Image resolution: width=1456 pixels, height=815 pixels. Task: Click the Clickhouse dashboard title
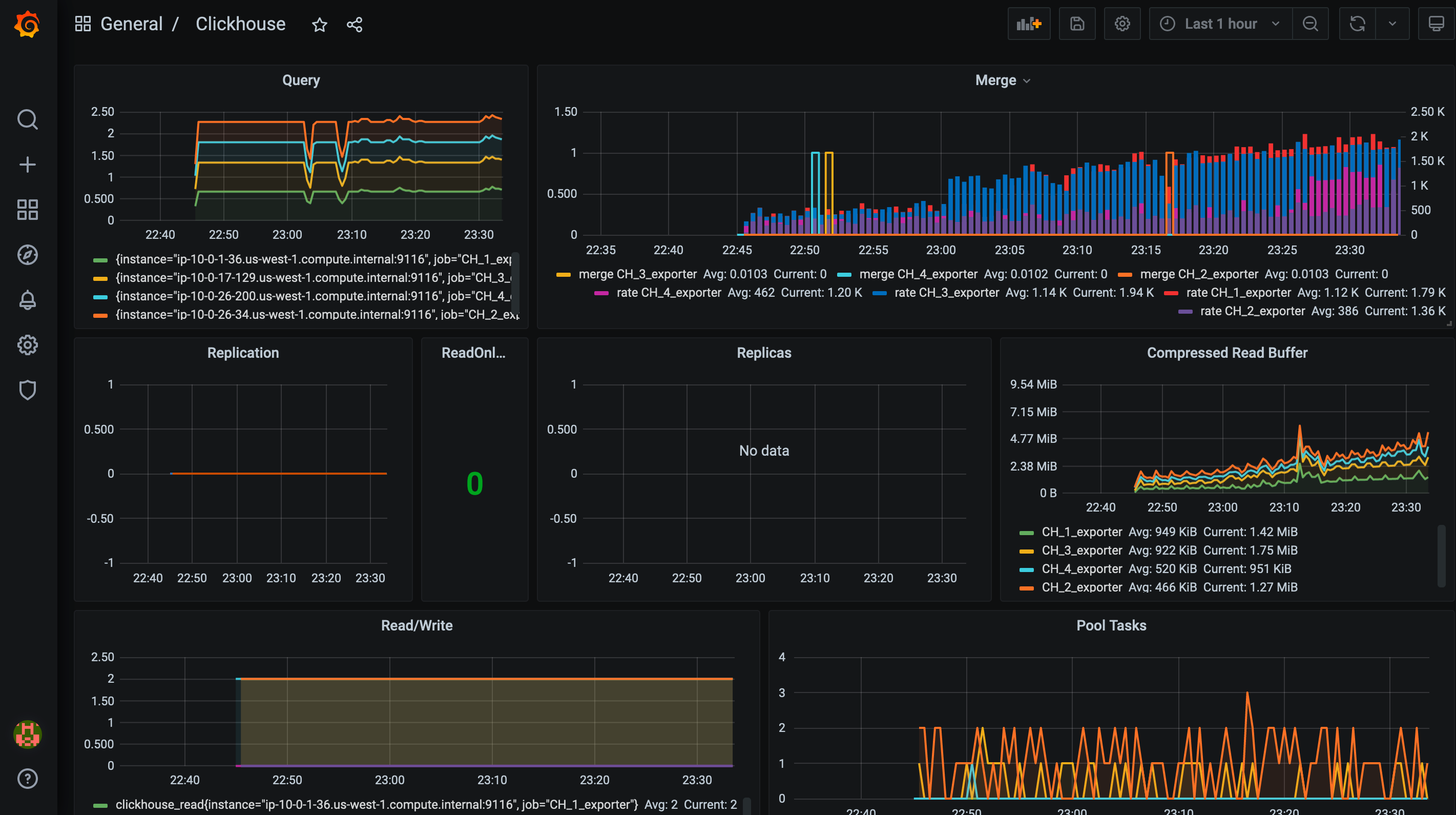click(240, 24)
